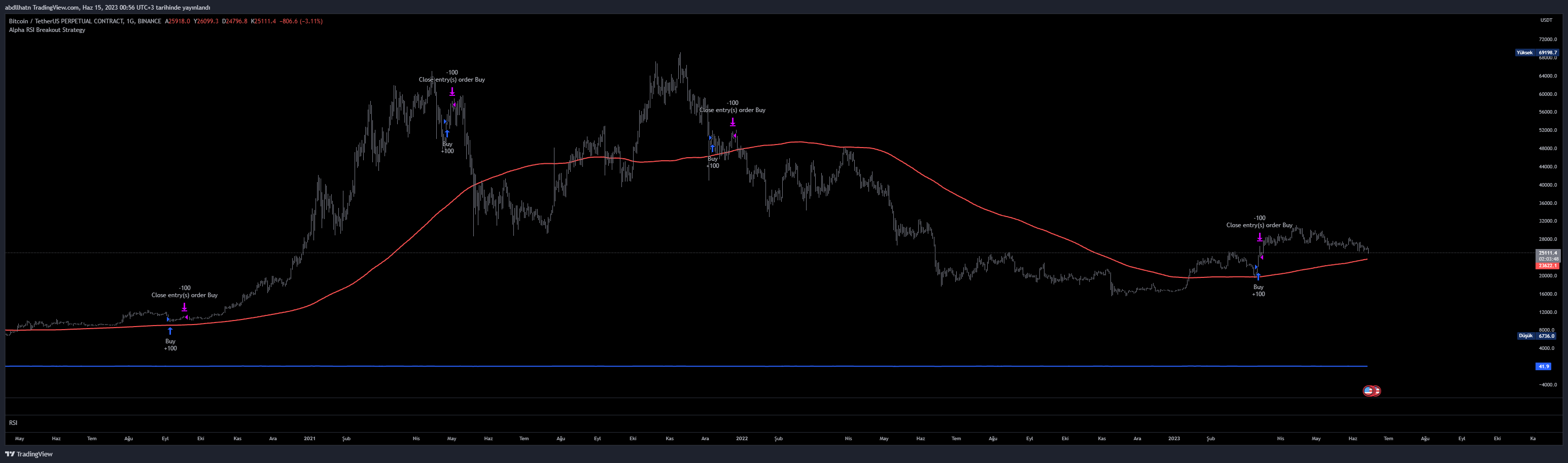Click the high value Y26099.3
The image size is (1568, 463).
206,21
